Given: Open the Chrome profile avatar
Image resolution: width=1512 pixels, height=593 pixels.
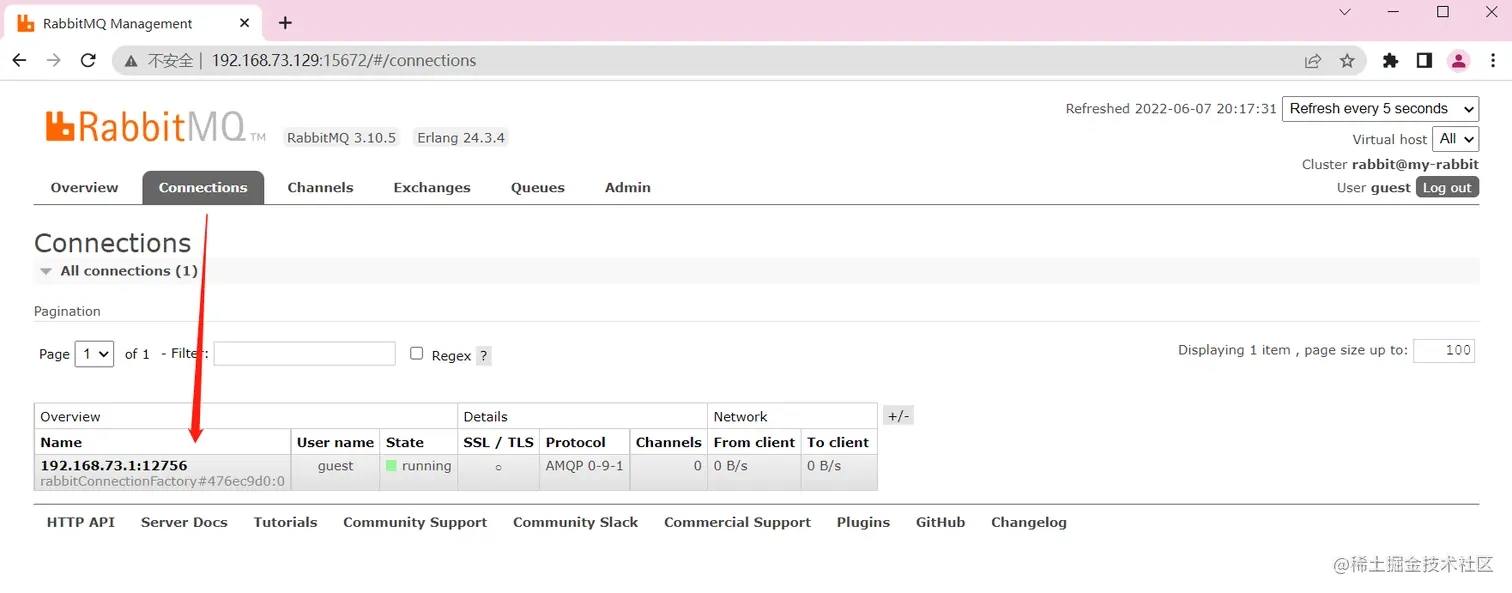Looking at the screenshot, I should coord(1459,61).
